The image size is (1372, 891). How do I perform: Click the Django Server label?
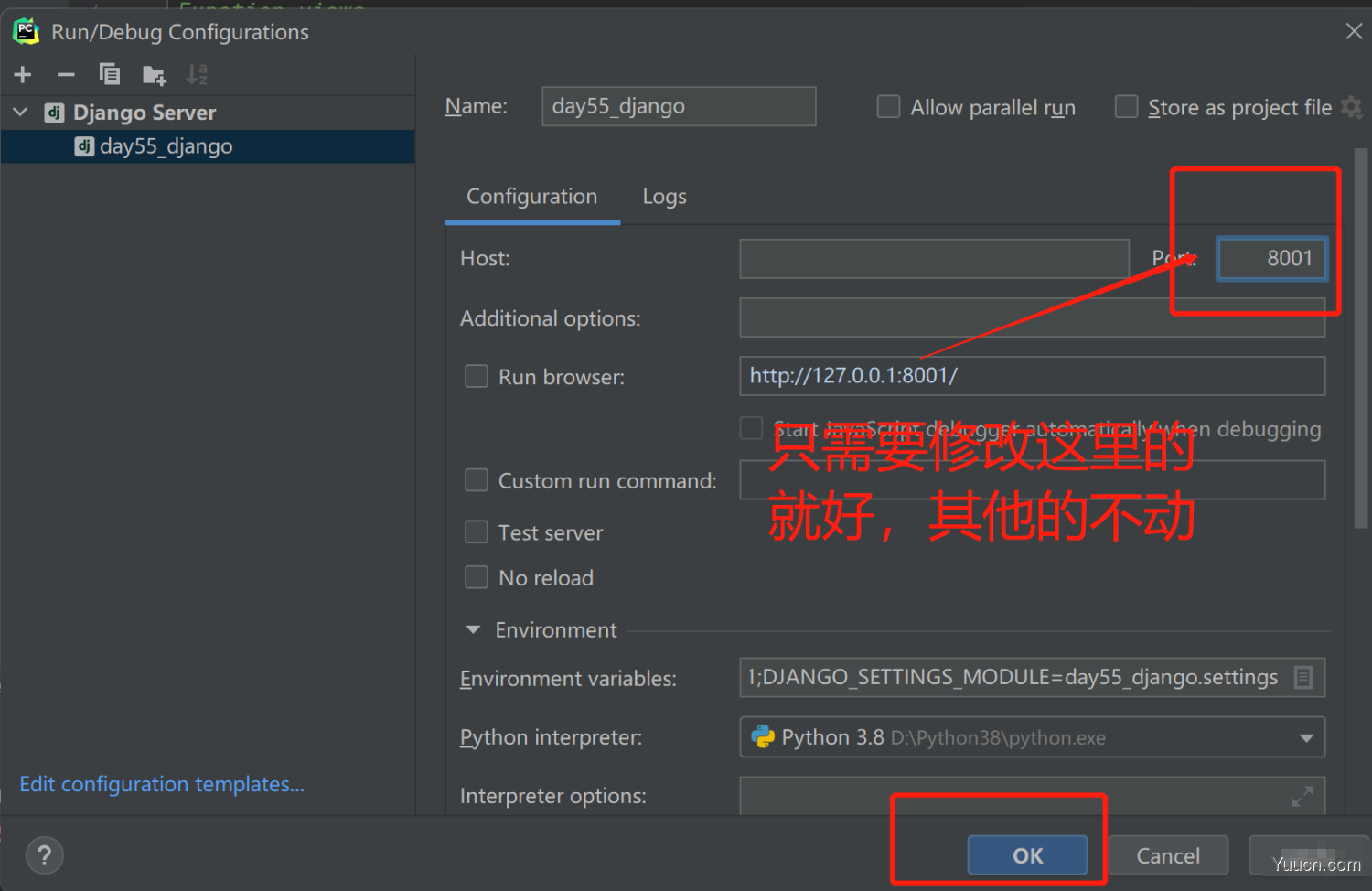click(x=145, y=113)
